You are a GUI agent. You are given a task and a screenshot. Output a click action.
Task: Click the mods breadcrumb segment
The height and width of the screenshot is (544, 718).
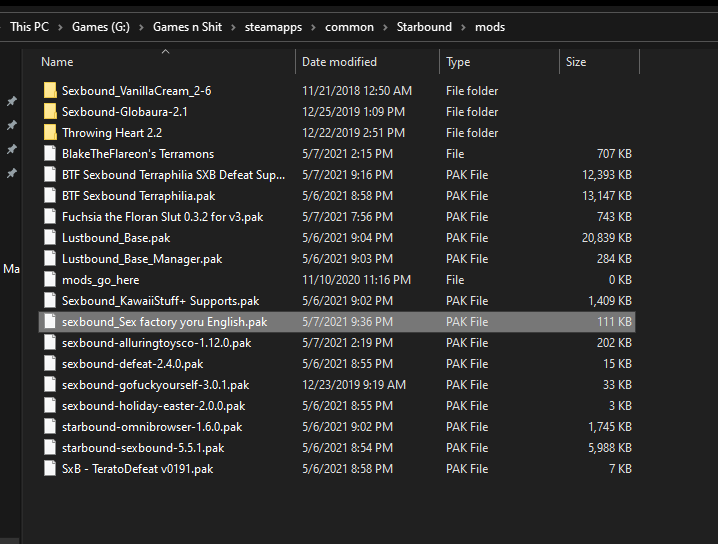[x=490, y=27]
